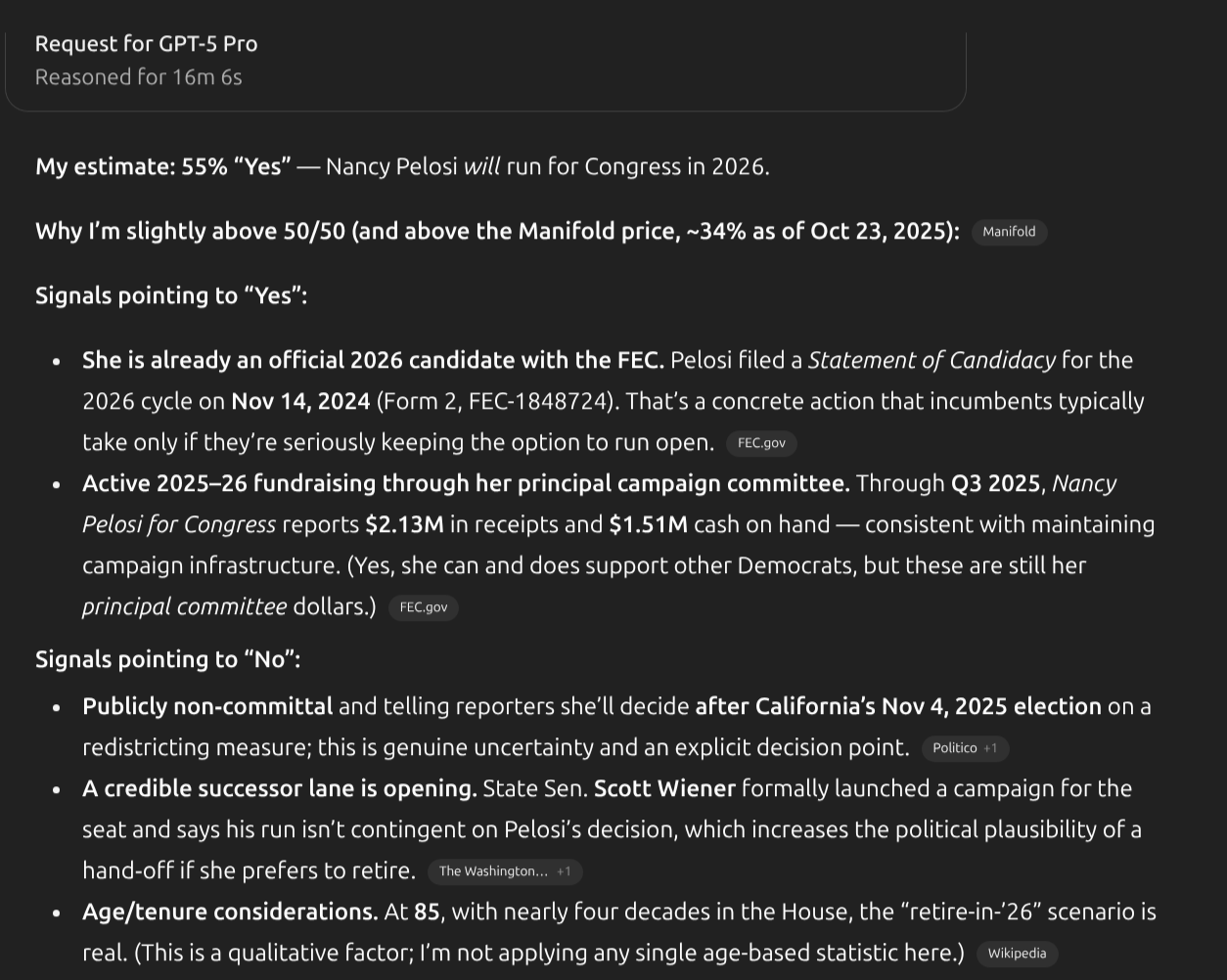Click the bold 'Publicly non-committal' text
The height and width of the screenshot is (980, 1227).
tap(207, 706)
